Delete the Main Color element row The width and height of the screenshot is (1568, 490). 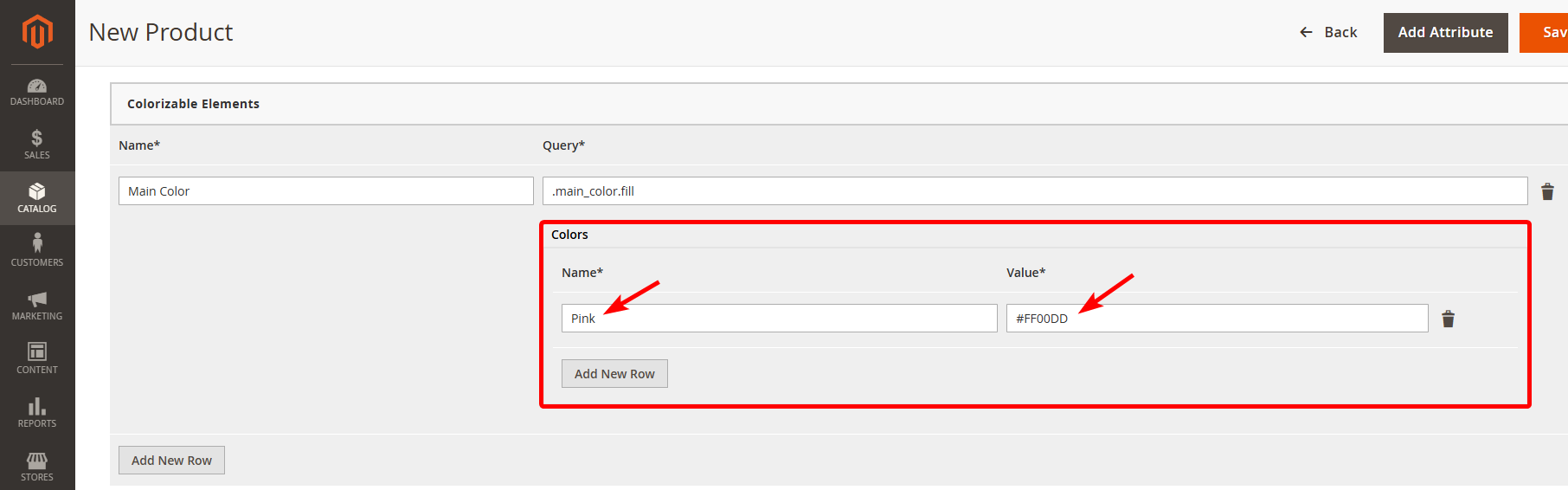[1547, 191]
